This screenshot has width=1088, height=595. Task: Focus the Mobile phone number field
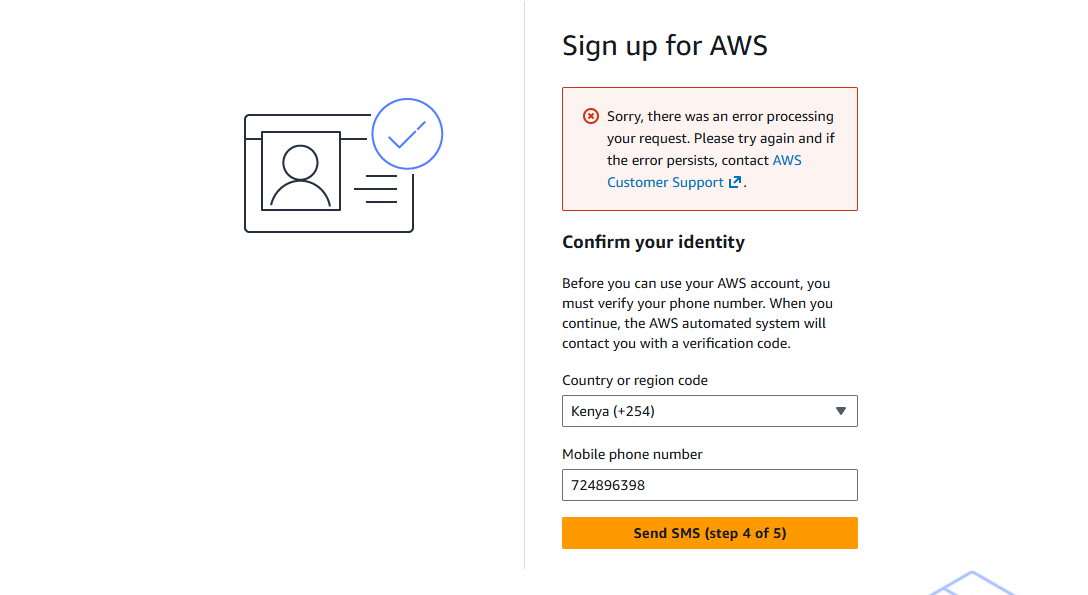click(709, 485)
